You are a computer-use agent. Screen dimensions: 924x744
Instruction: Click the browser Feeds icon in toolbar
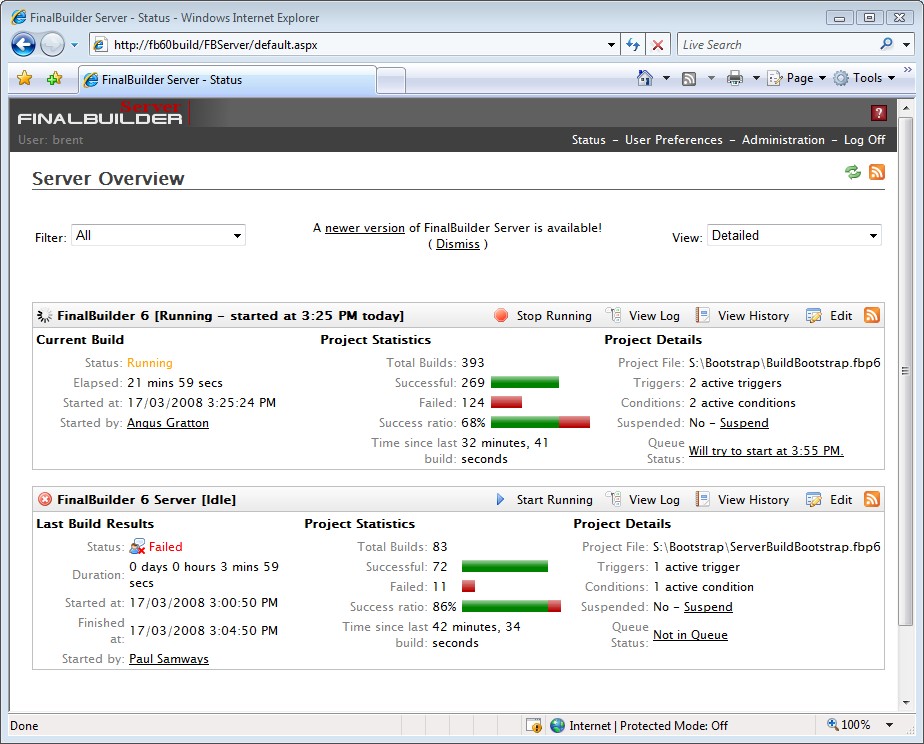689,78
